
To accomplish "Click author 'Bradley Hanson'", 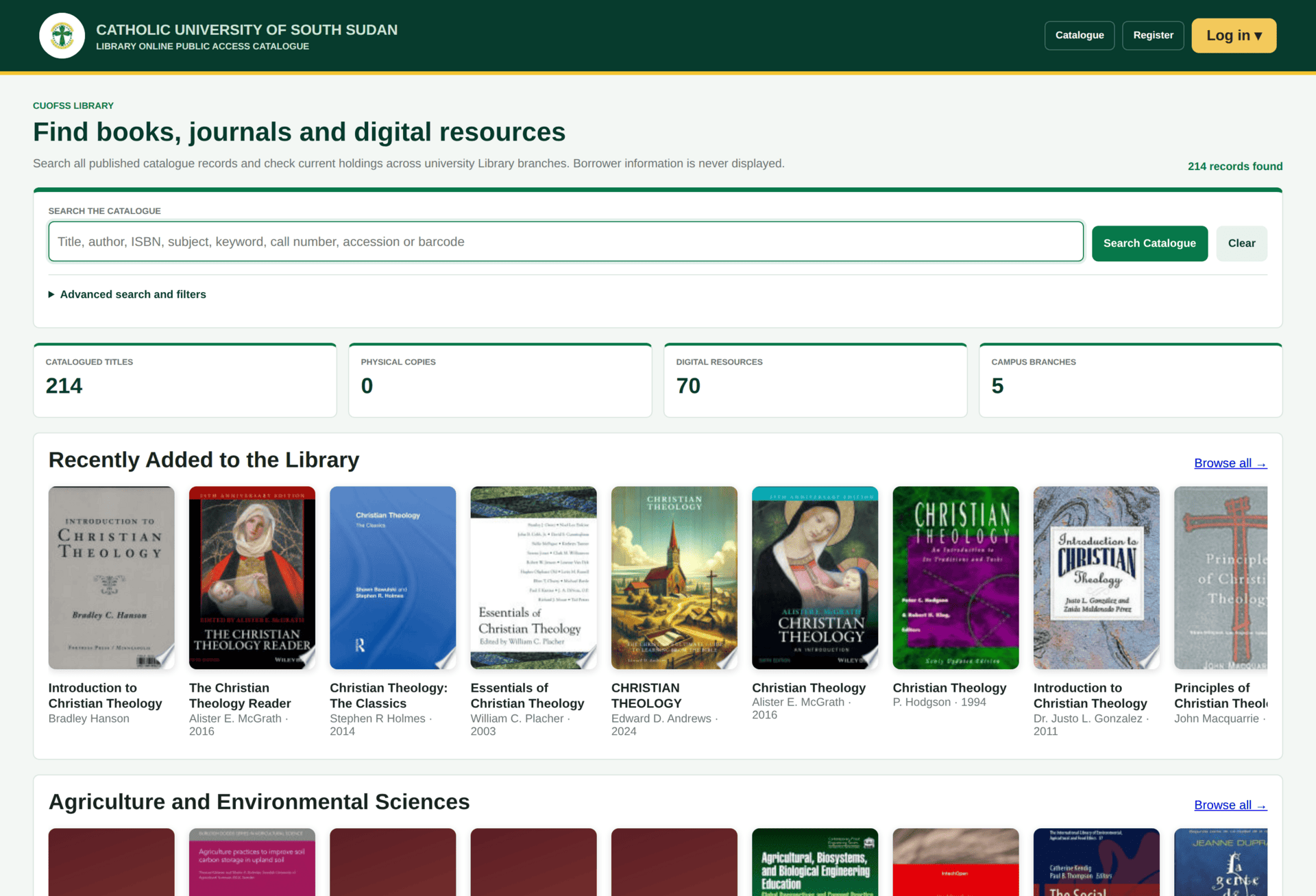I will pos(88,718).
